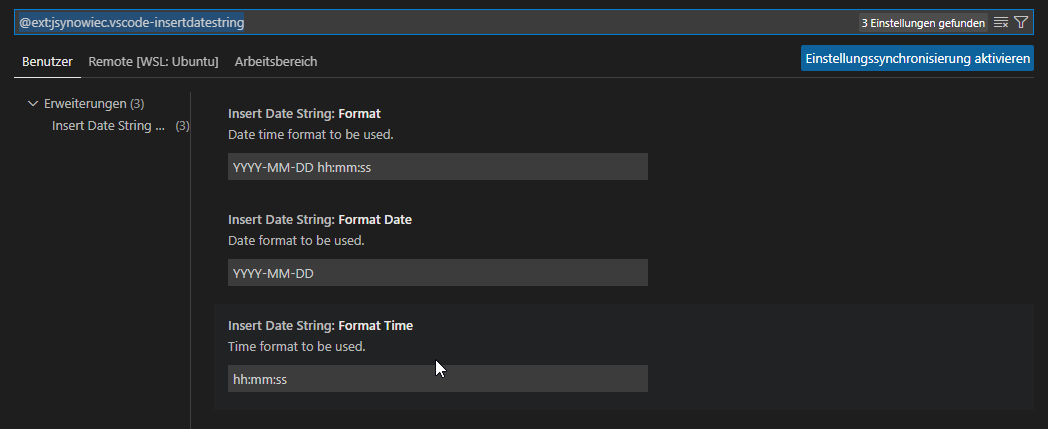Click the Format Date YYYY-MM-DD field
Viewport: 1048px width, 429px height.
437,273
